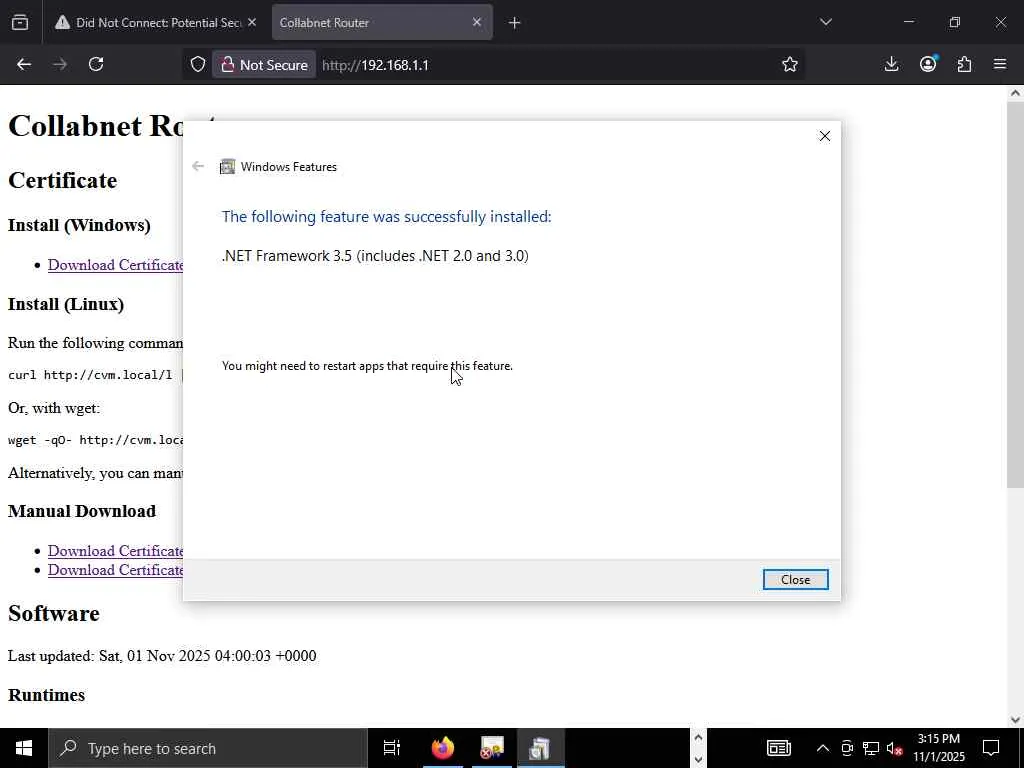Viewport: 1024px width, 768px height.
Task: Select the Collabnet Router tab
Action: [x=372, y=23]
